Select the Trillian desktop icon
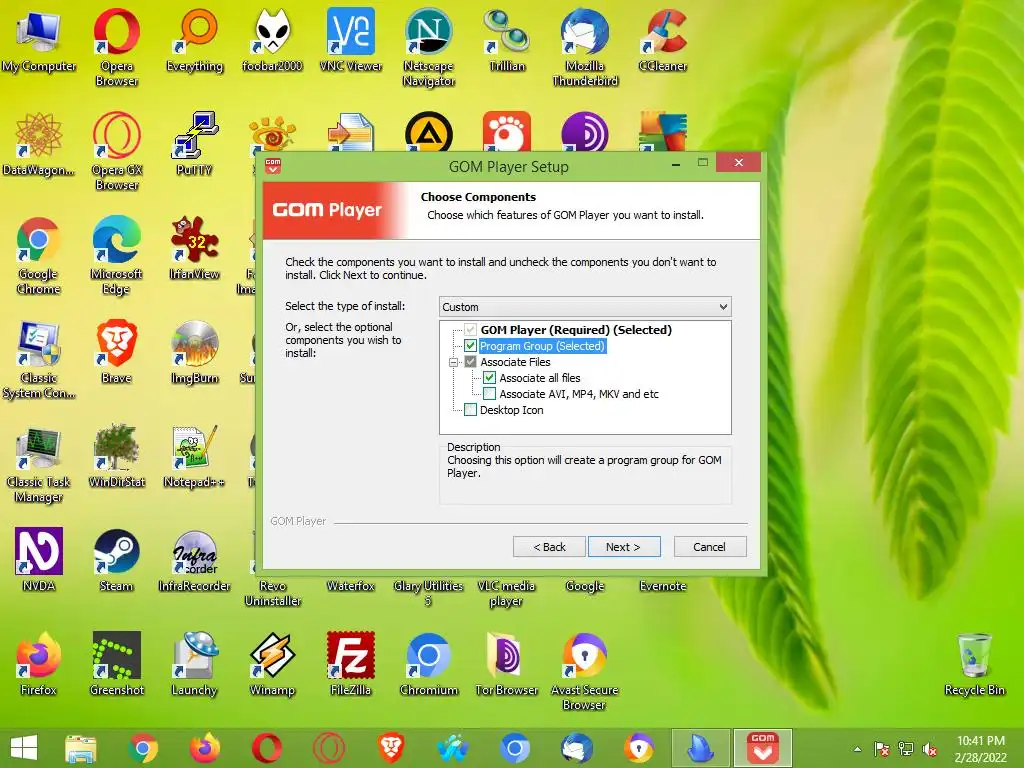The image size is (1024, 768). click(507, 40)
